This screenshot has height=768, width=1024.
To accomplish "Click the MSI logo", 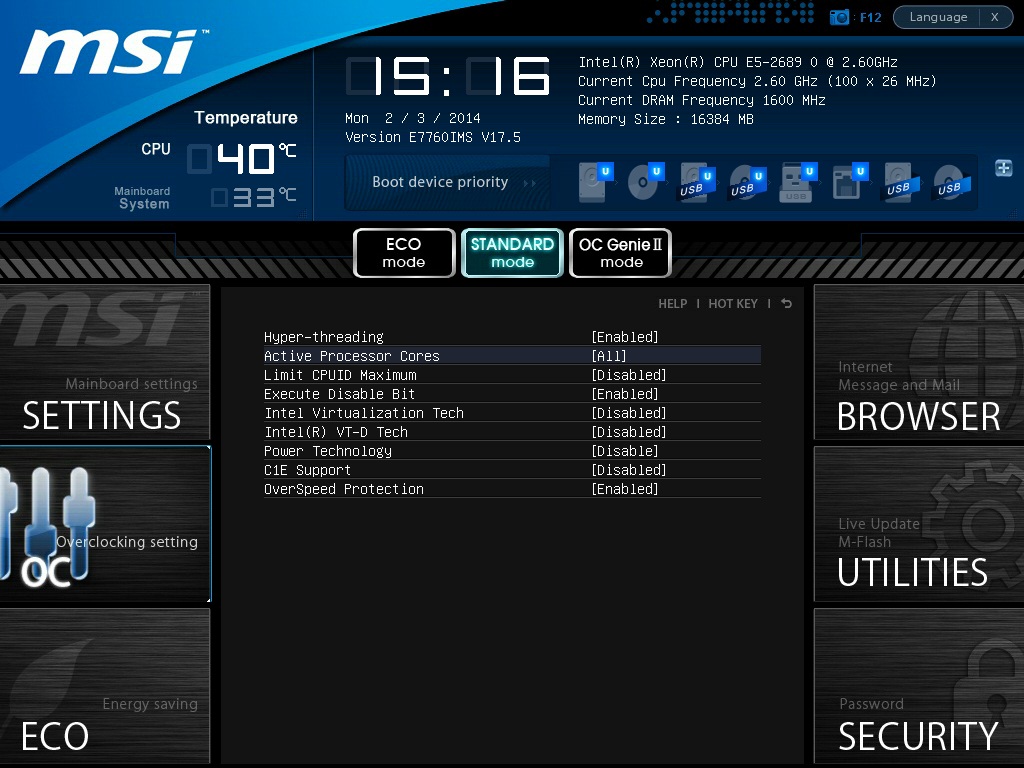I will [112, 51].
